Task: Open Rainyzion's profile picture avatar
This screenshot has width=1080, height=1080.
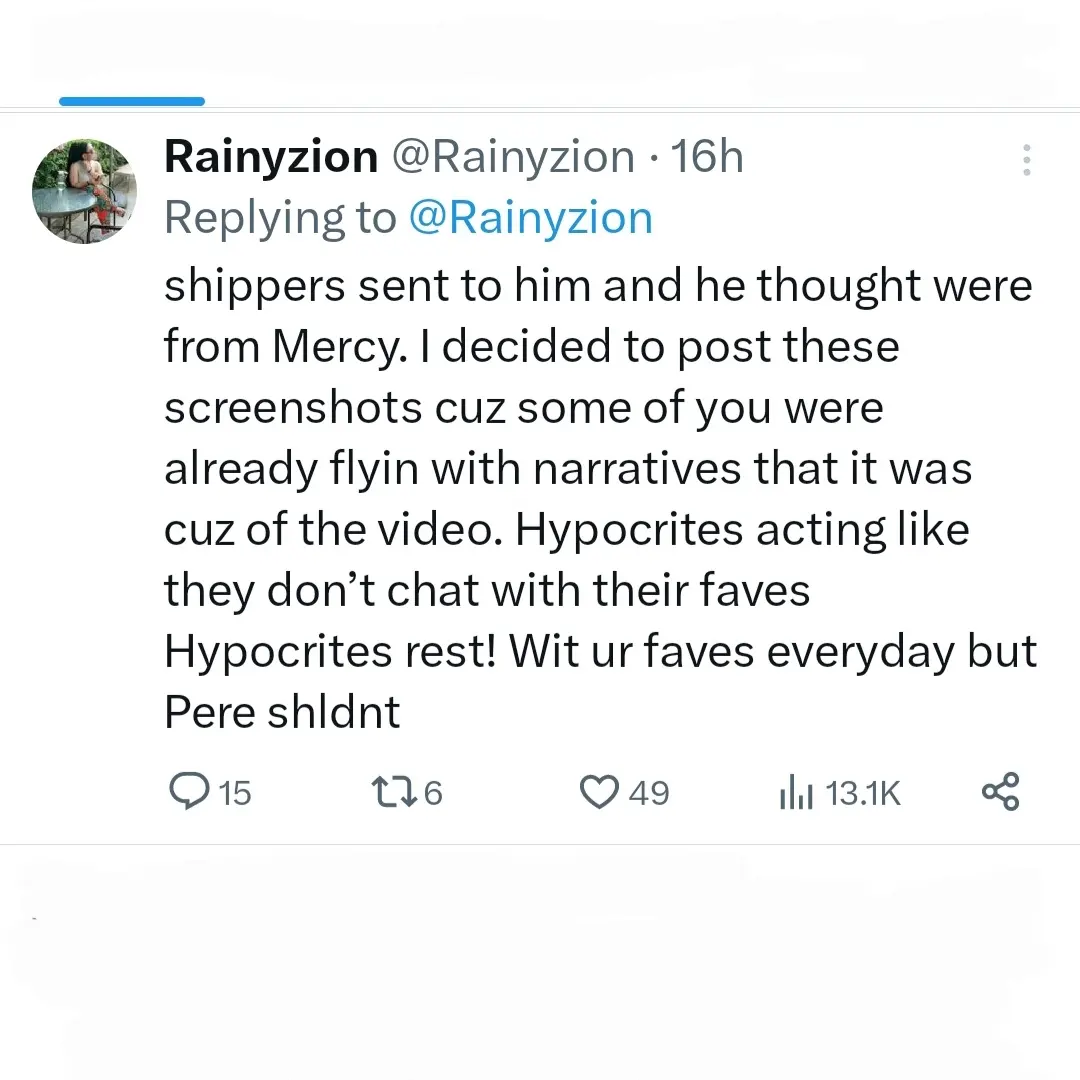Action: point(84,191)
